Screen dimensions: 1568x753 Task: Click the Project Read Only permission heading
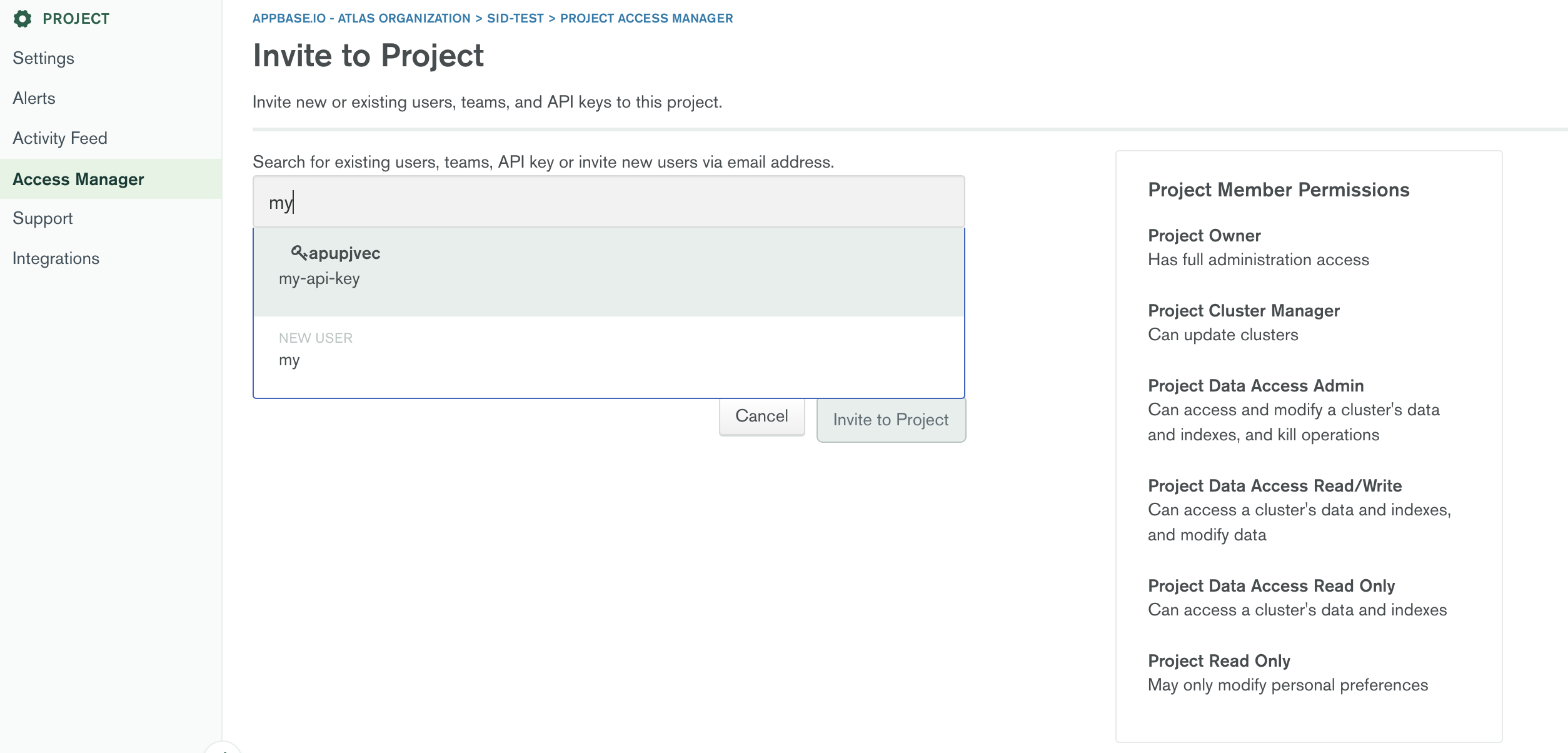1219,661
